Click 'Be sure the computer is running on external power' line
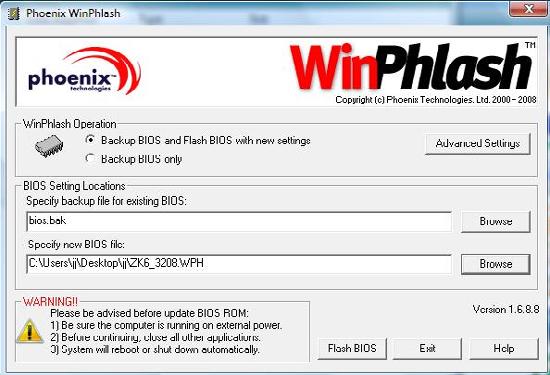The image size is (550, 375). [166, 325]
